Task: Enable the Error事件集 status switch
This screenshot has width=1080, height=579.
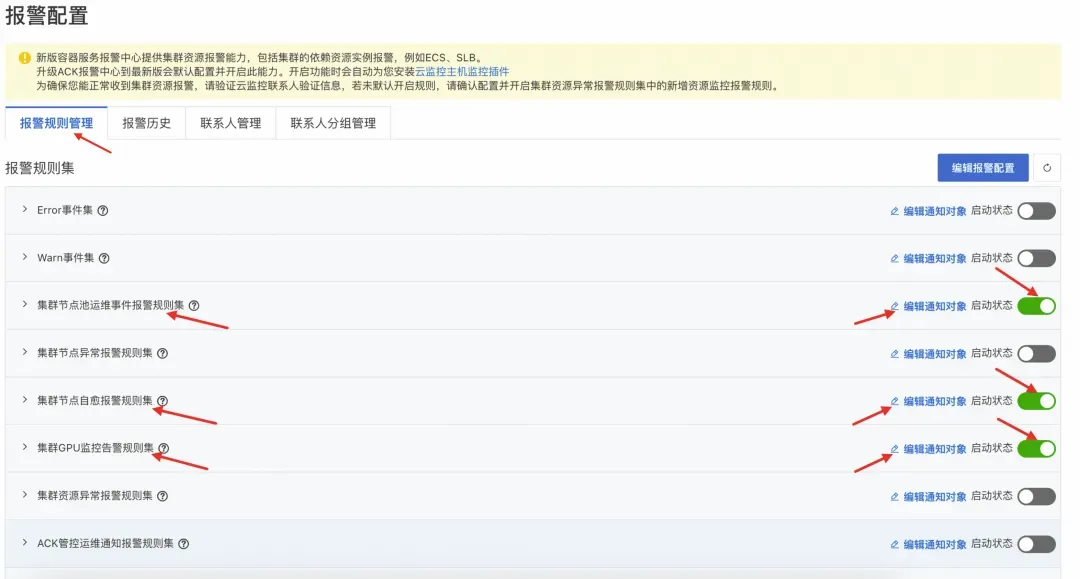Action: (x=1037, y=211)
